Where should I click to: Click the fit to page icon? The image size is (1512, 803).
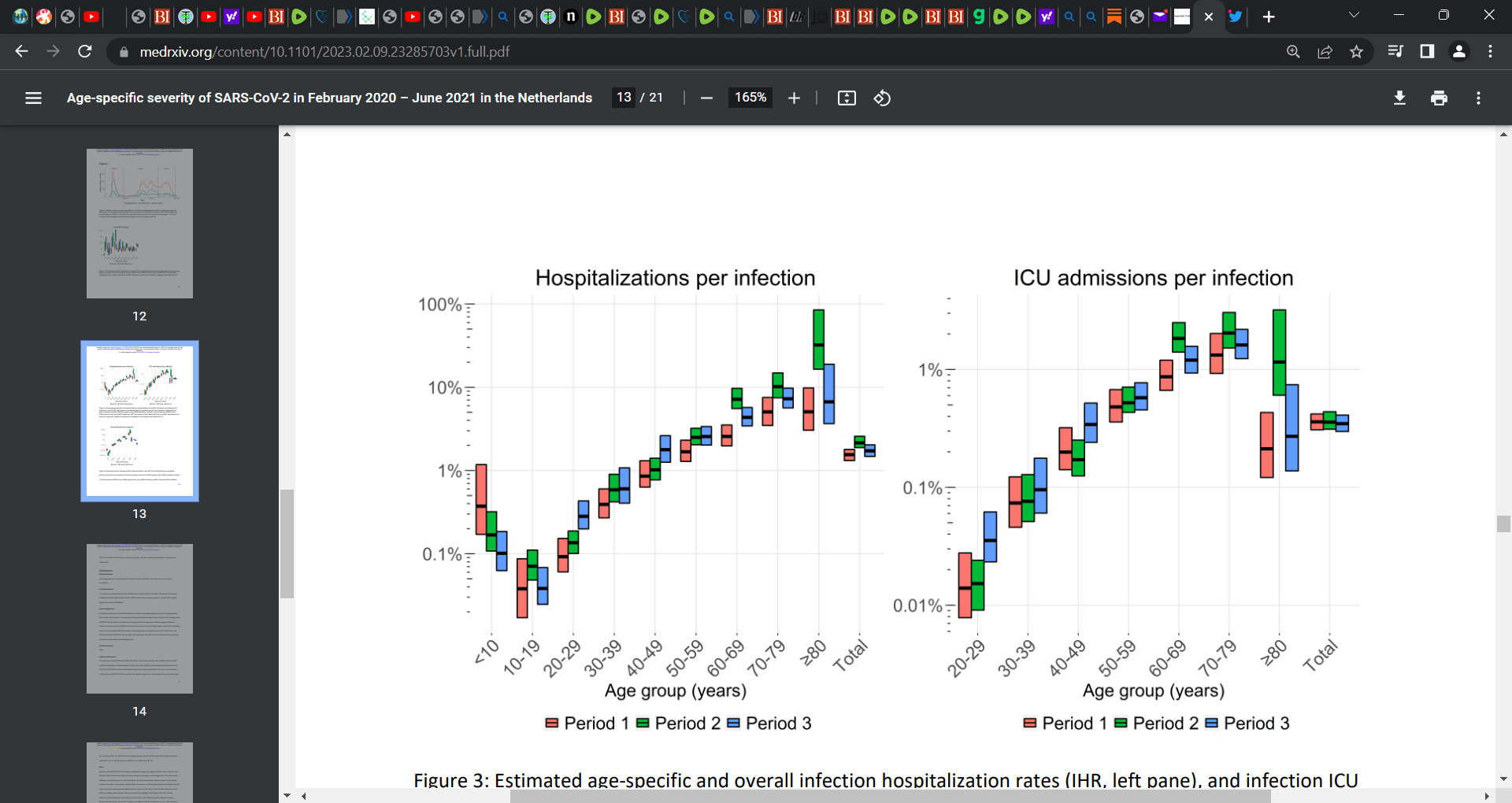pos(847,98)
